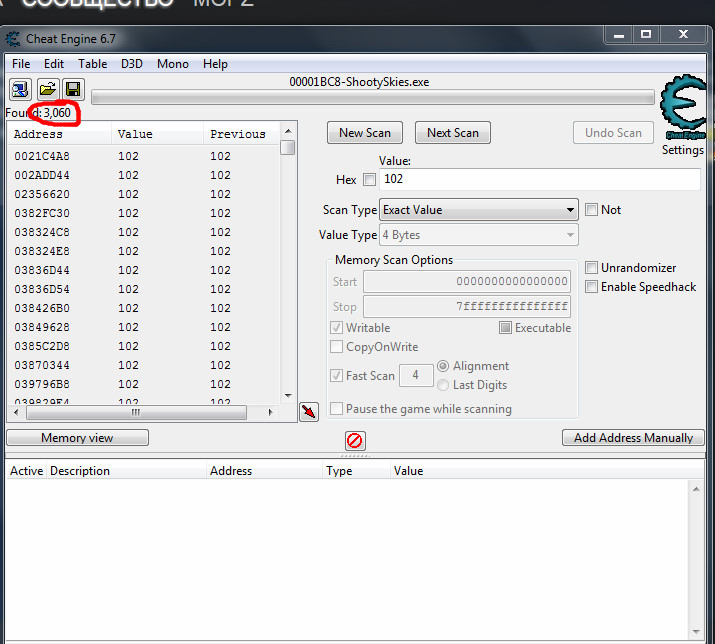Open Settings under the logo
The image size is (715, 644).
pyautogui.click(x=683, y=150)
